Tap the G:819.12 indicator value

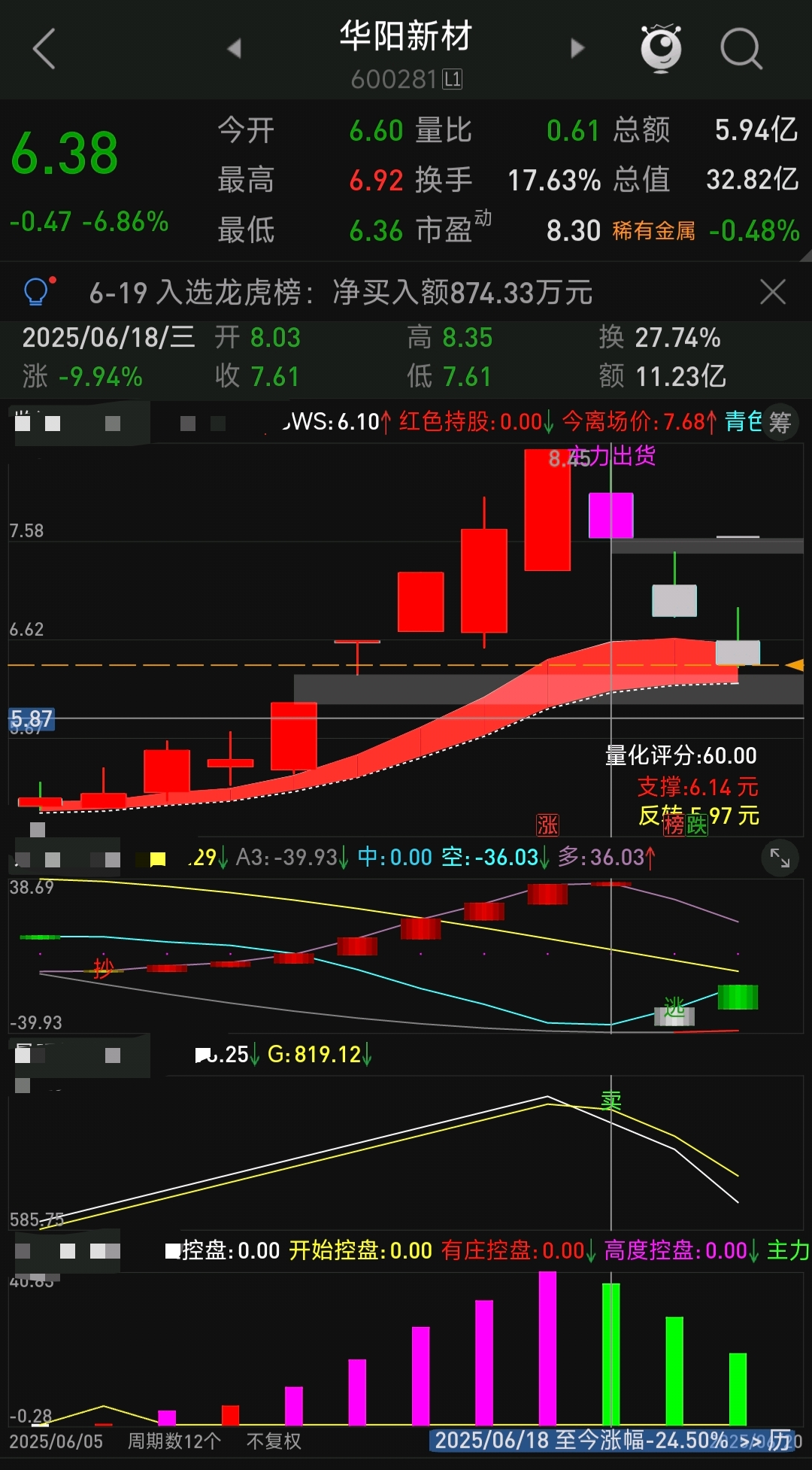point(320,1054)
